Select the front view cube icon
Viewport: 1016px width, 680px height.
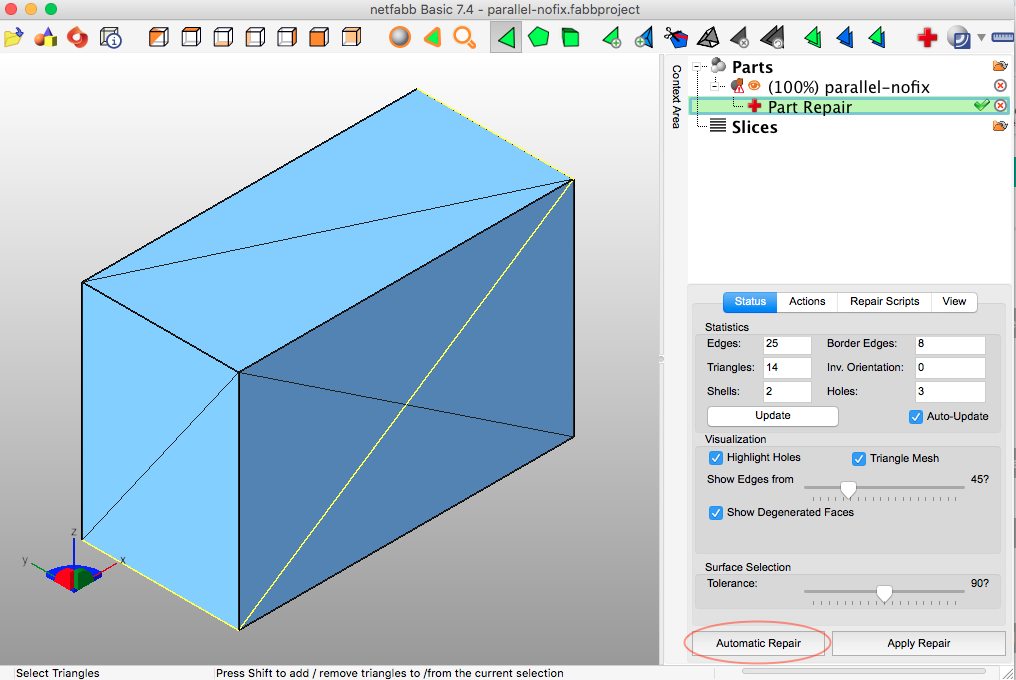click(319, 38)
